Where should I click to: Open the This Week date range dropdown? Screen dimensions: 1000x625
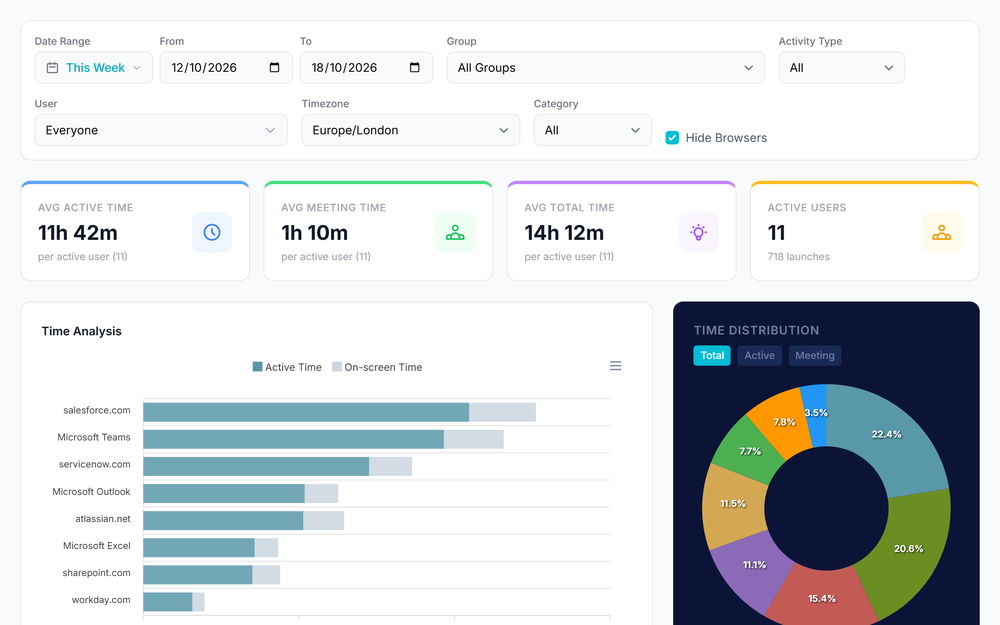coord(94,68)
